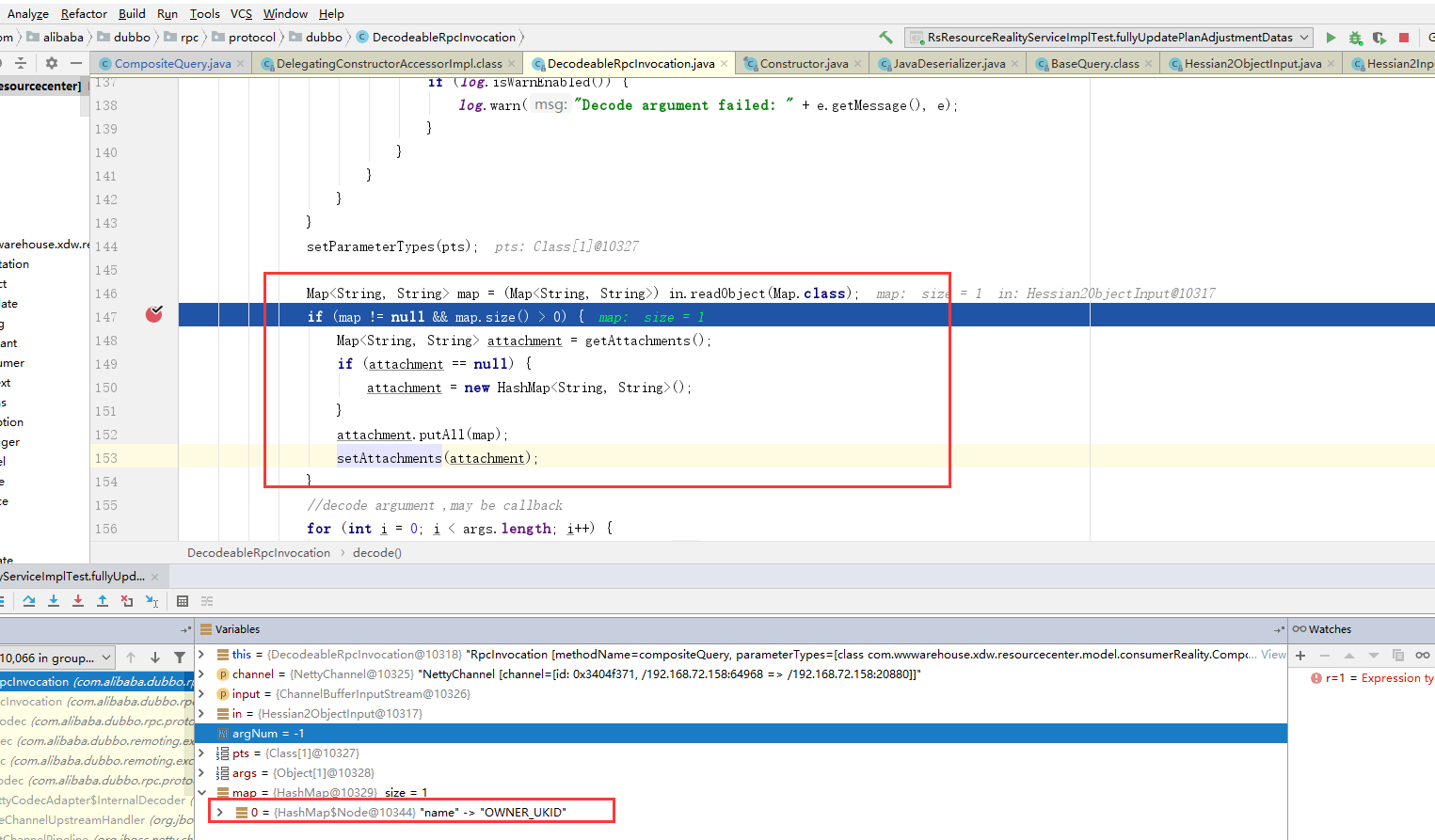Open the Evaluate Expression calculator icon
The height and width of the screenshot is (840, 1435).
tap(183, 600)
